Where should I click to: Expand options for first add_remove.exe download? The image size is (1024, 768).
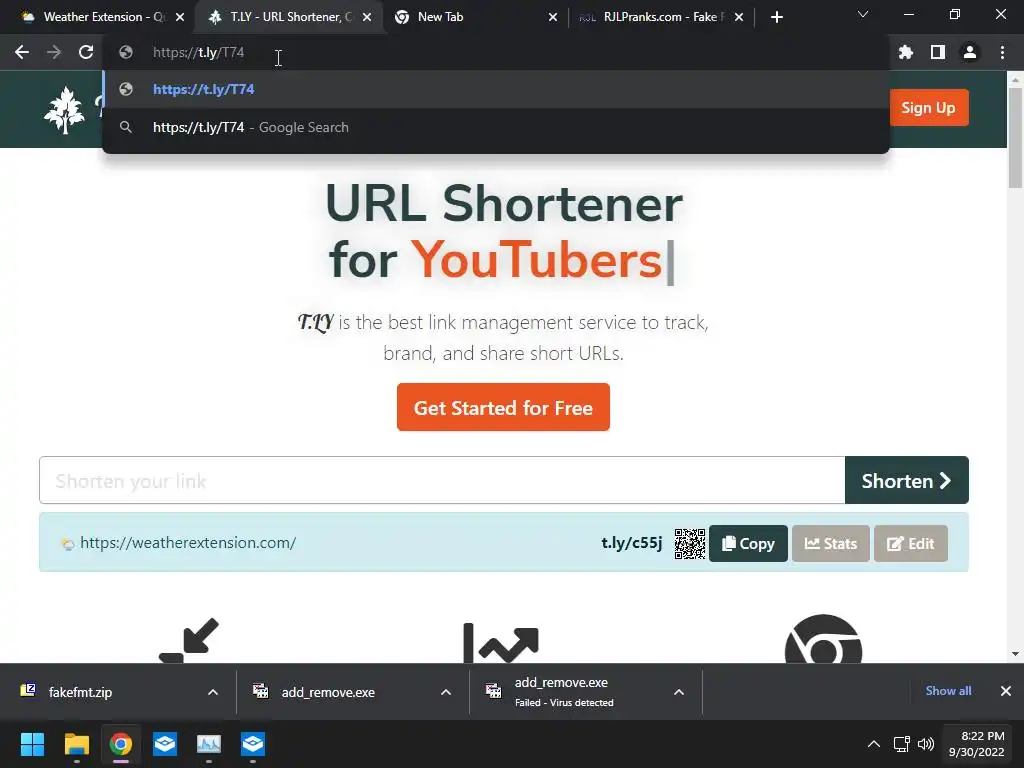coord(446,692)
